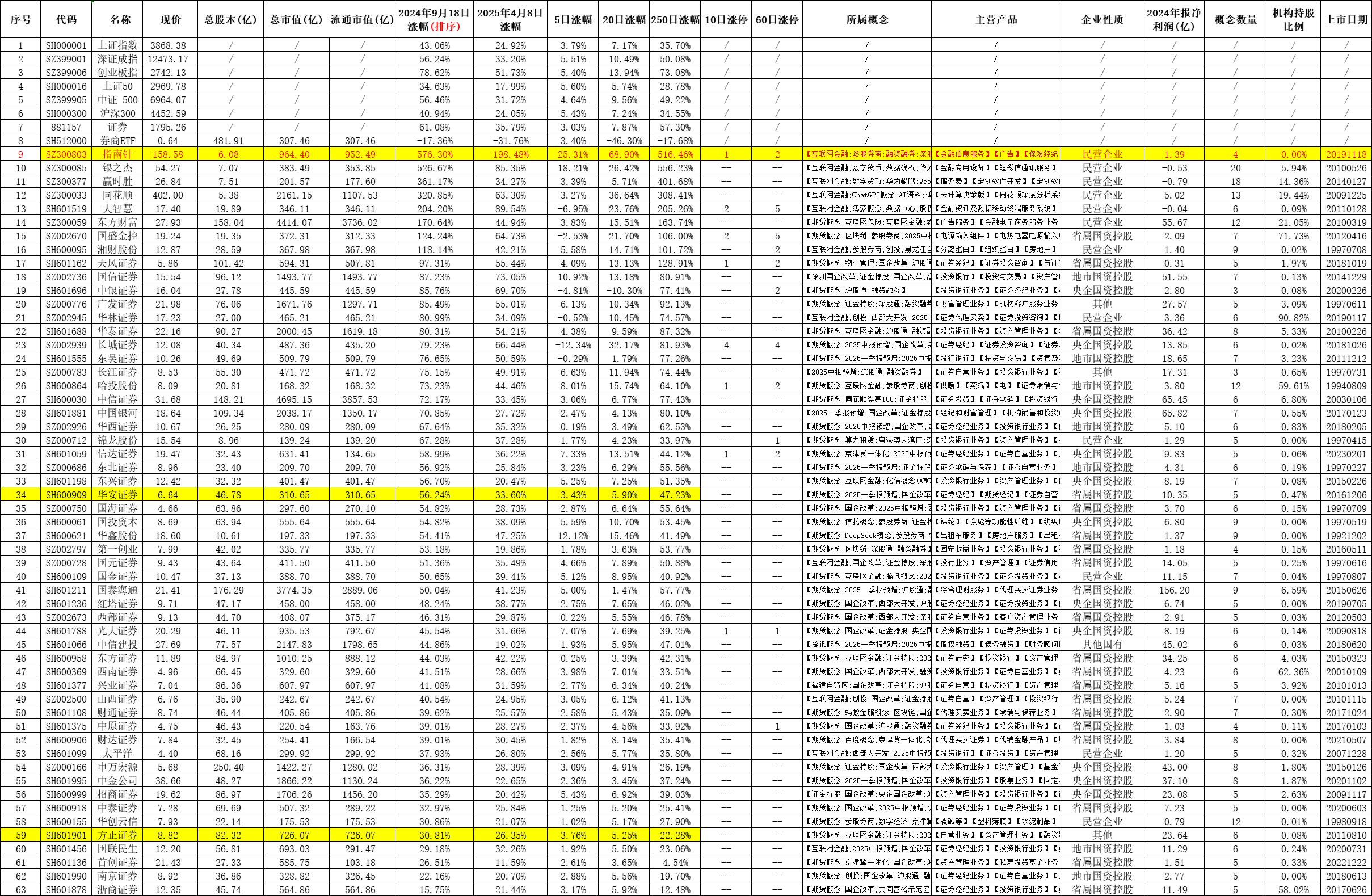This screenshot has height=896, width=1372.
Task: Select the 总市值(亿) header cell
Action: [x=296, y=19]
